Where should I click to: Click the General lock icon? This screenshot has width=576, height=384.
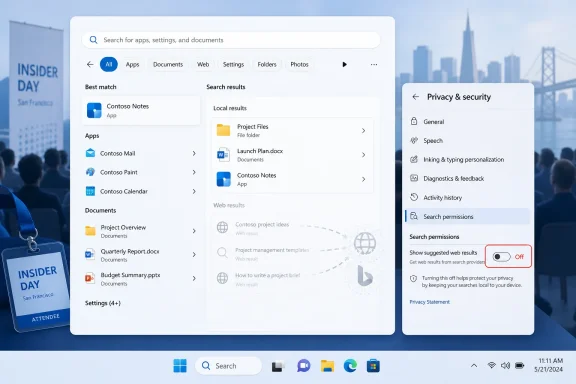[414, 121]
